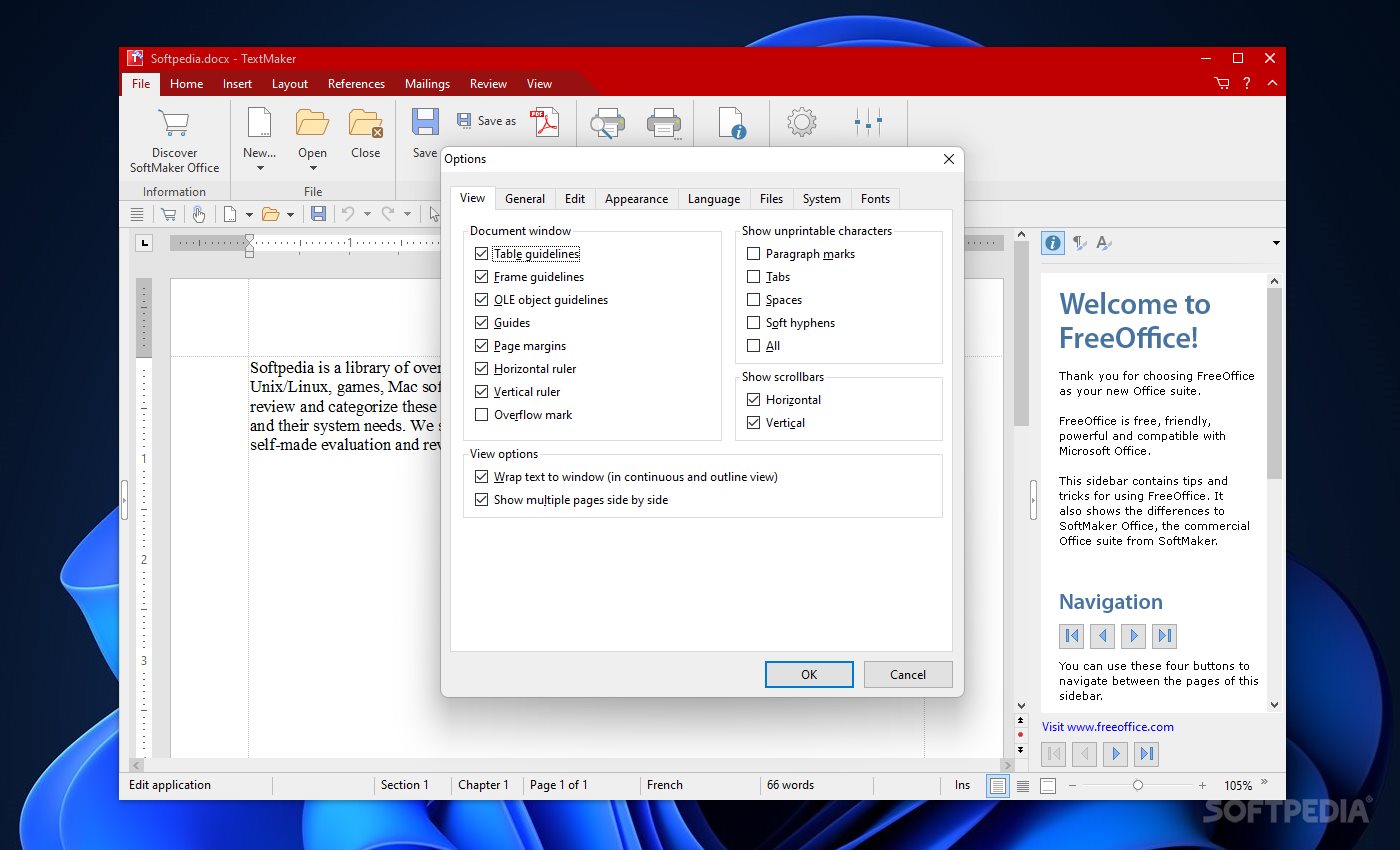1400x850 pixels.
Task: Click OK in the Options dialog
Action: click(x=809, y=674)
